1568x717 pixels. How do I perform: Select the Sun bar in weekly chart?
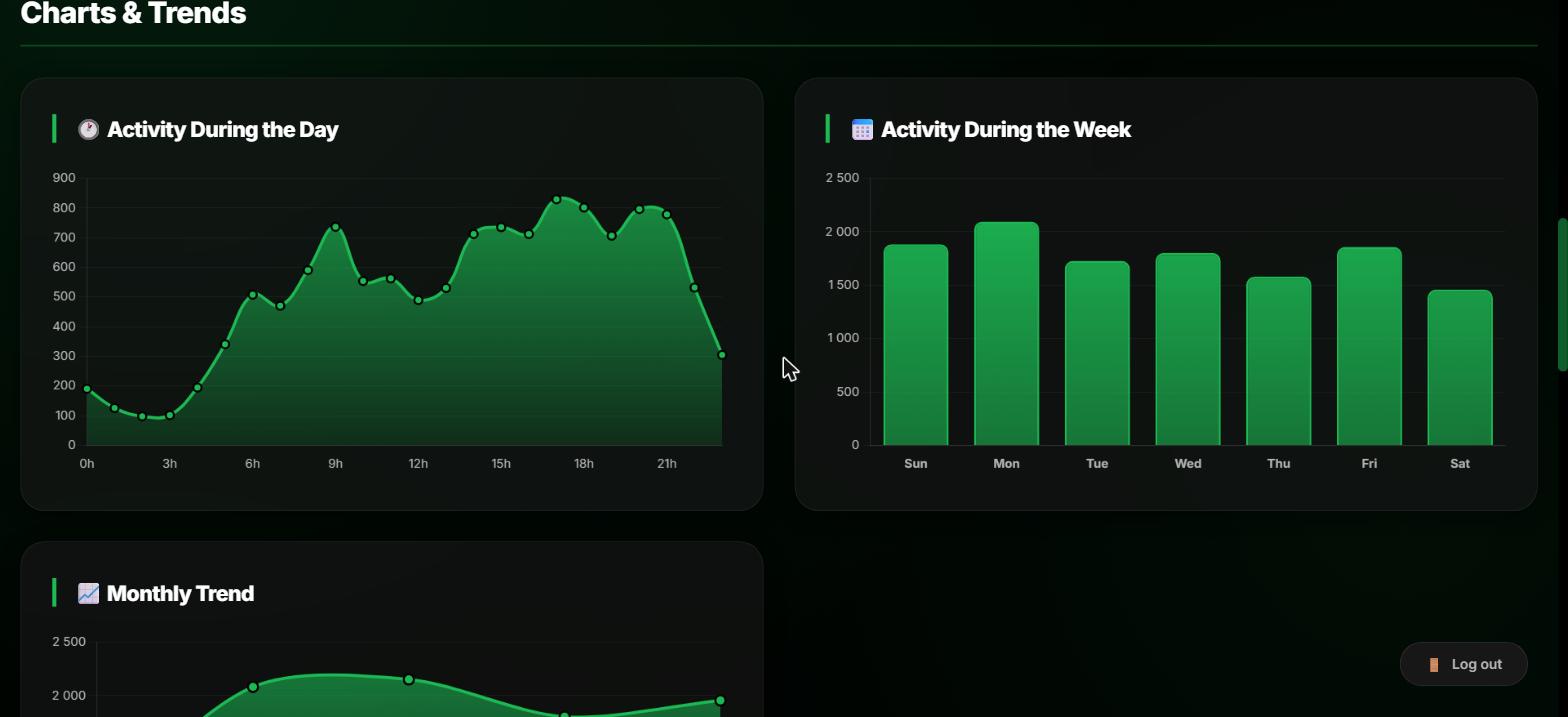click(x=916, y=345)
